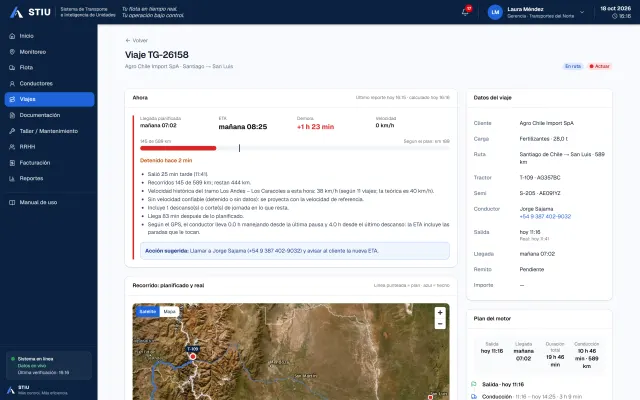Open Conductores via its person icon

click(x=12, y=84)
